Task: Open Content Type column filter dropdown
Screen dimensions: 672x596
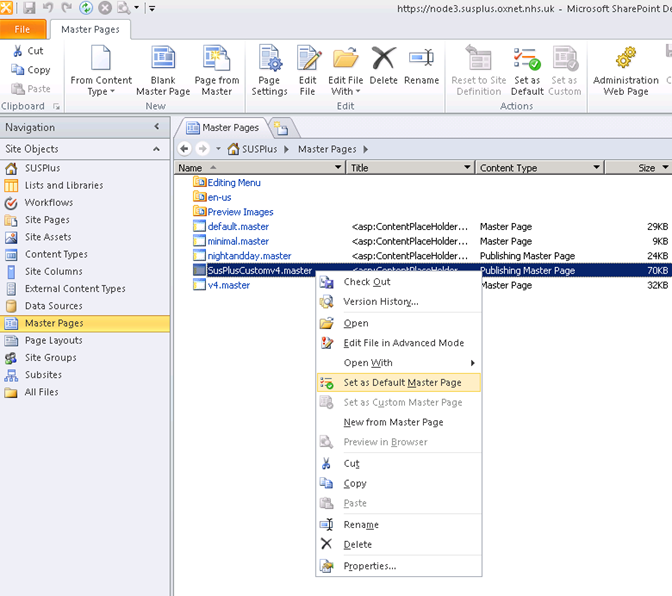Action: (596, 167)
